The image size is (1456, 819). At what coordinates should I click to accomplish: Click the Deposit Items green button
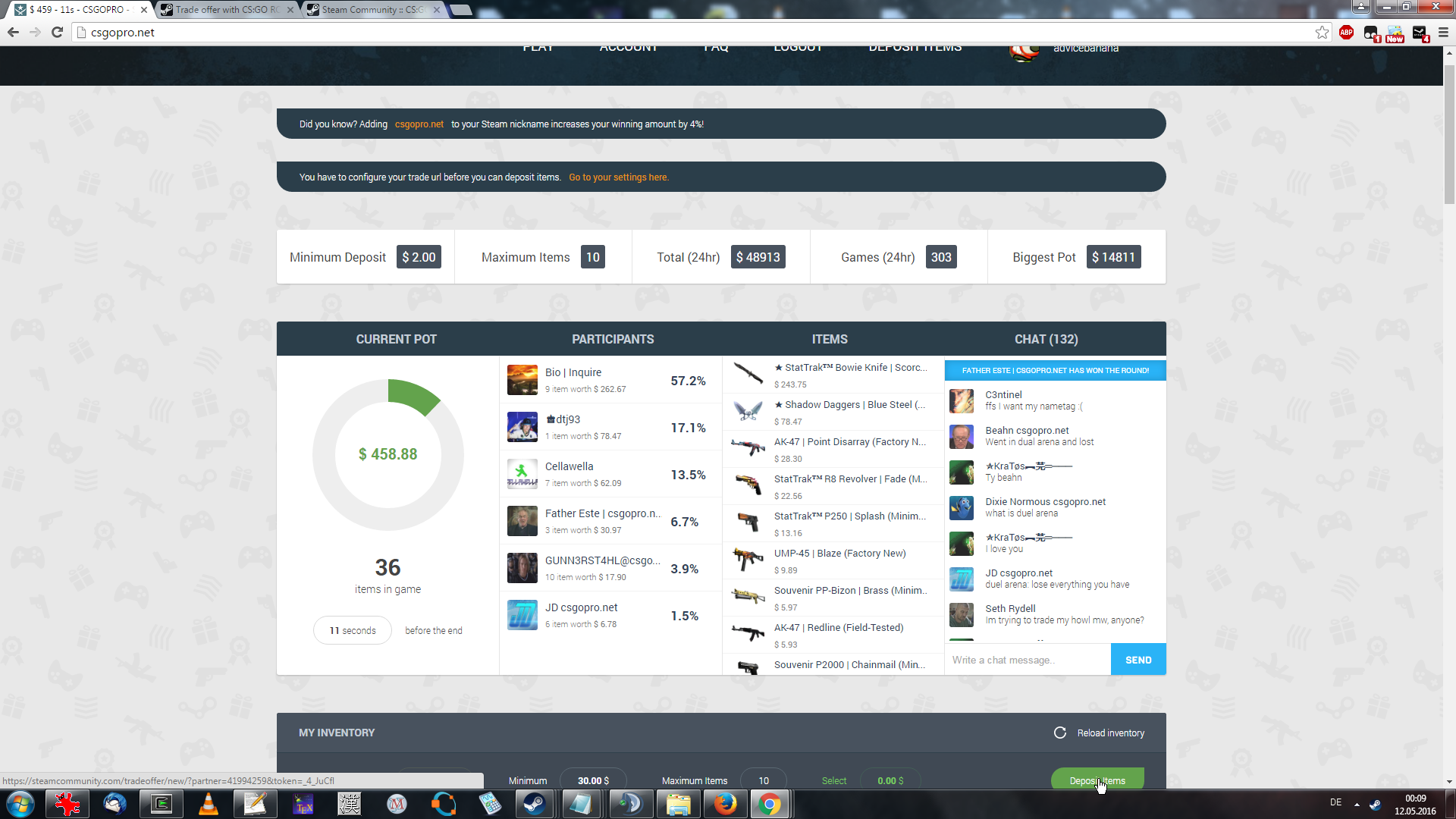pyautogui.click(x=1097, y=780)
